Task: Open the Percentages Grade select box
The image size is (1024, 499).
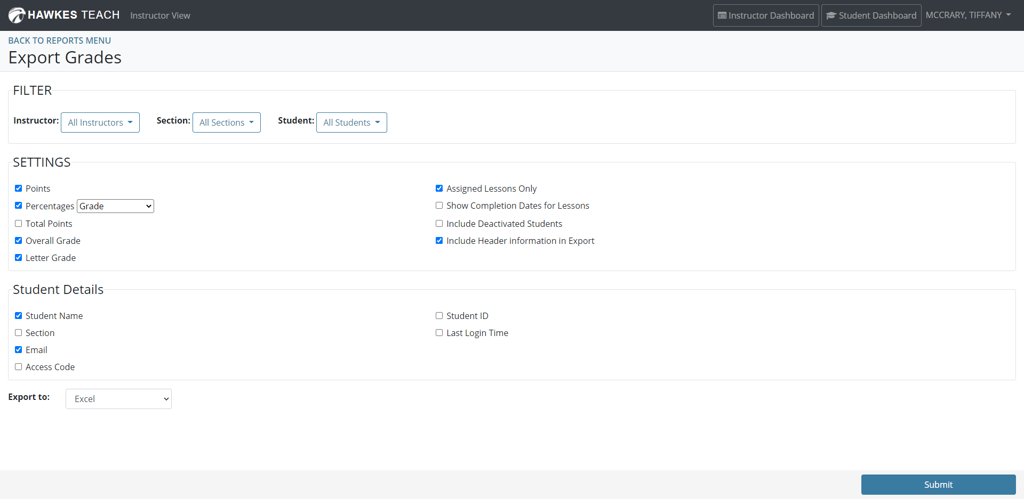Action: [115, 206]
